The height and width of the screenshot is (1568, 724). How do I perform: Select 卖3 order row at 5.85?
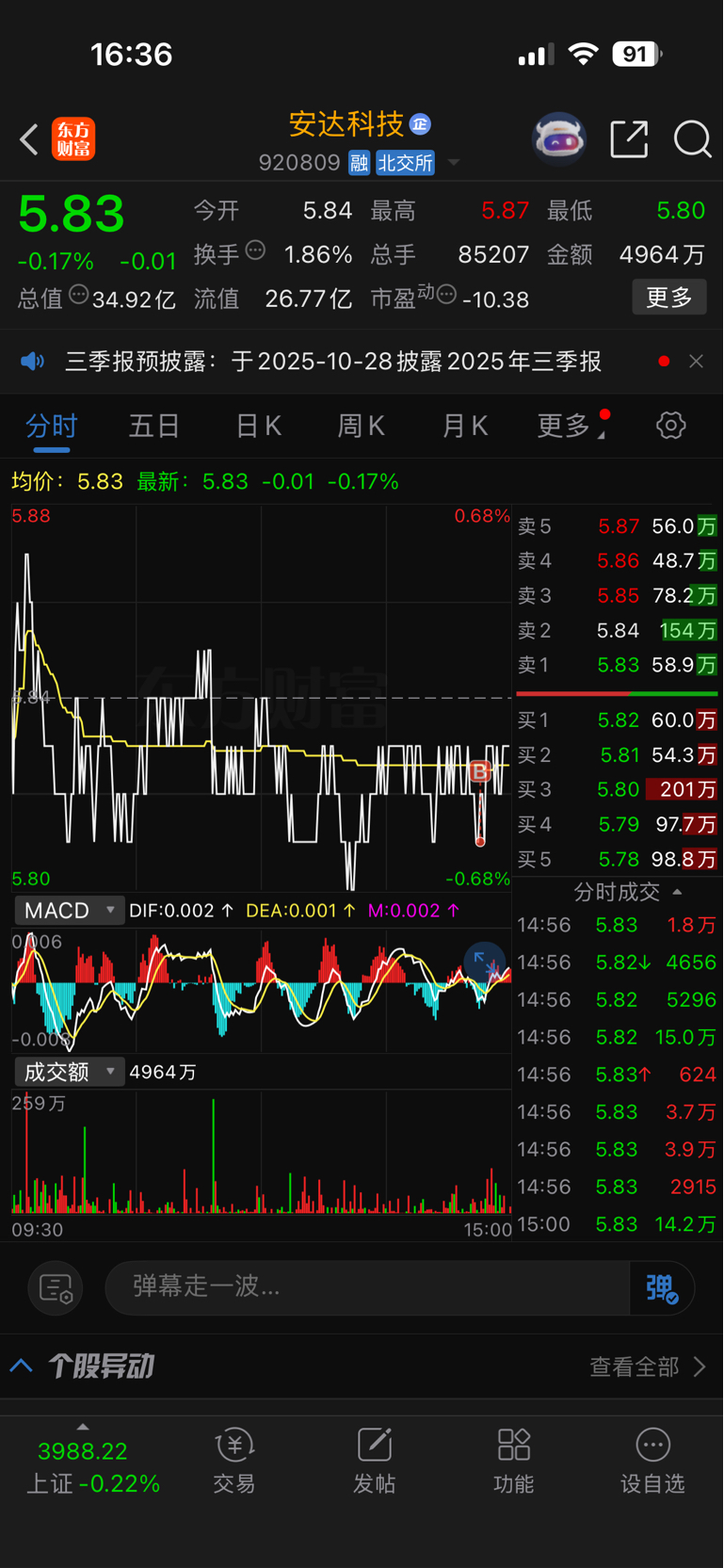[617, 596]
